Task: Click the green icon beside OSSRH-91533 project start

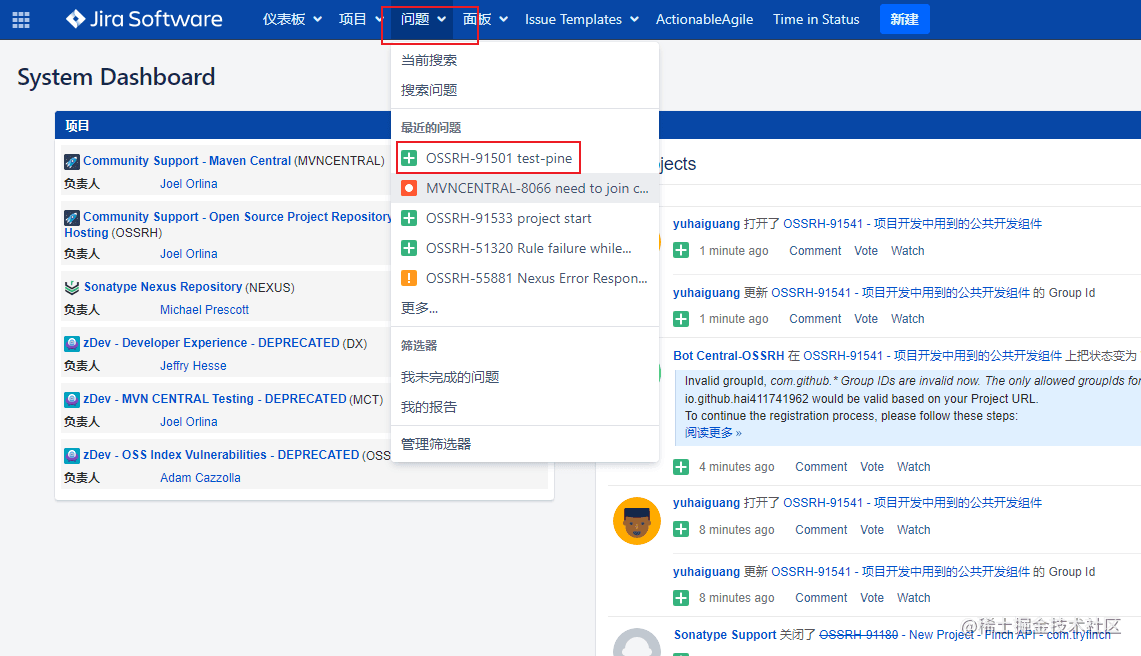Action: pyautogui.click(x=409, y=218)
